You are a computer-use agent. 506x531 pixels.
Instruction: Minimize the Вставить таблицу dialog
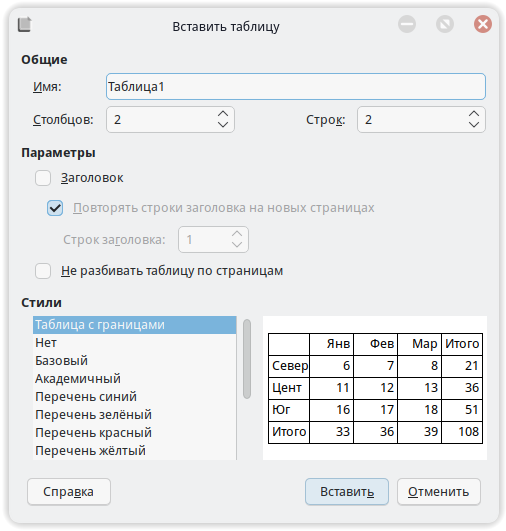coord(407,24)
